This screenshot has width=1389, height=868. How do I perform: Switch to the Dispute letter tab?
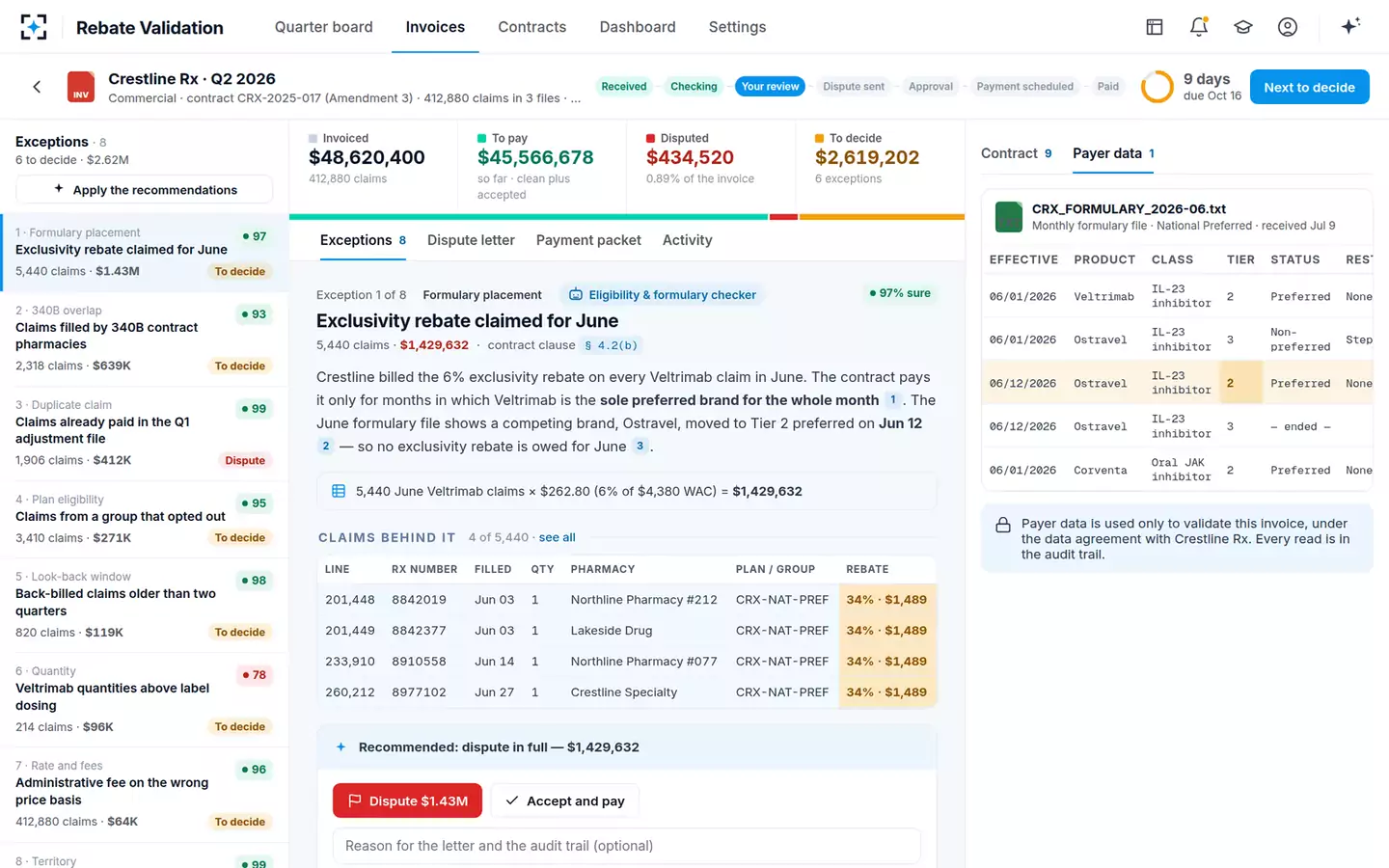pos(471,240)
